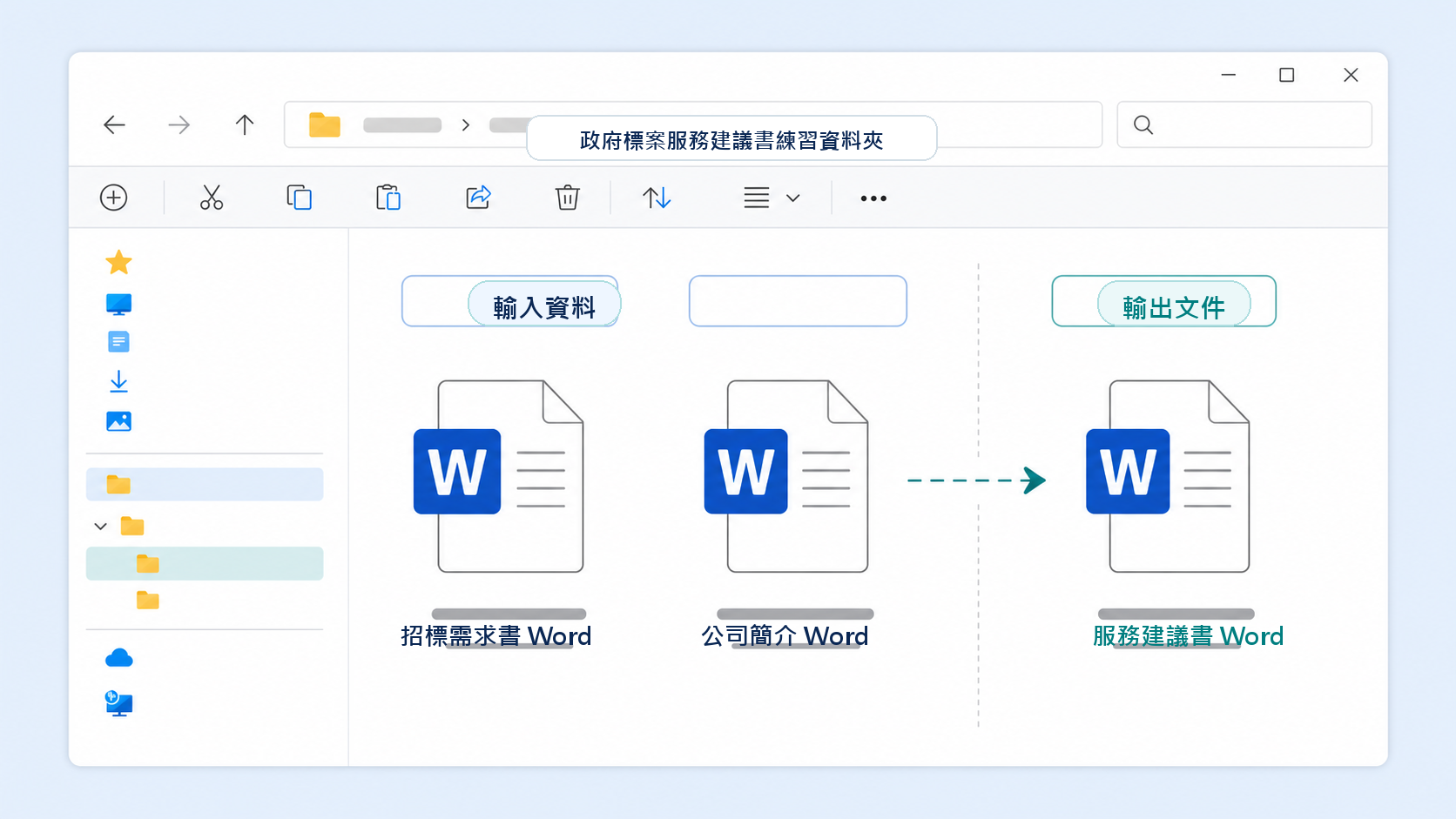This screenshot has width=1456, height=819.
Task: Paste using the clipboard icon
Action: (x=388, y=198)
